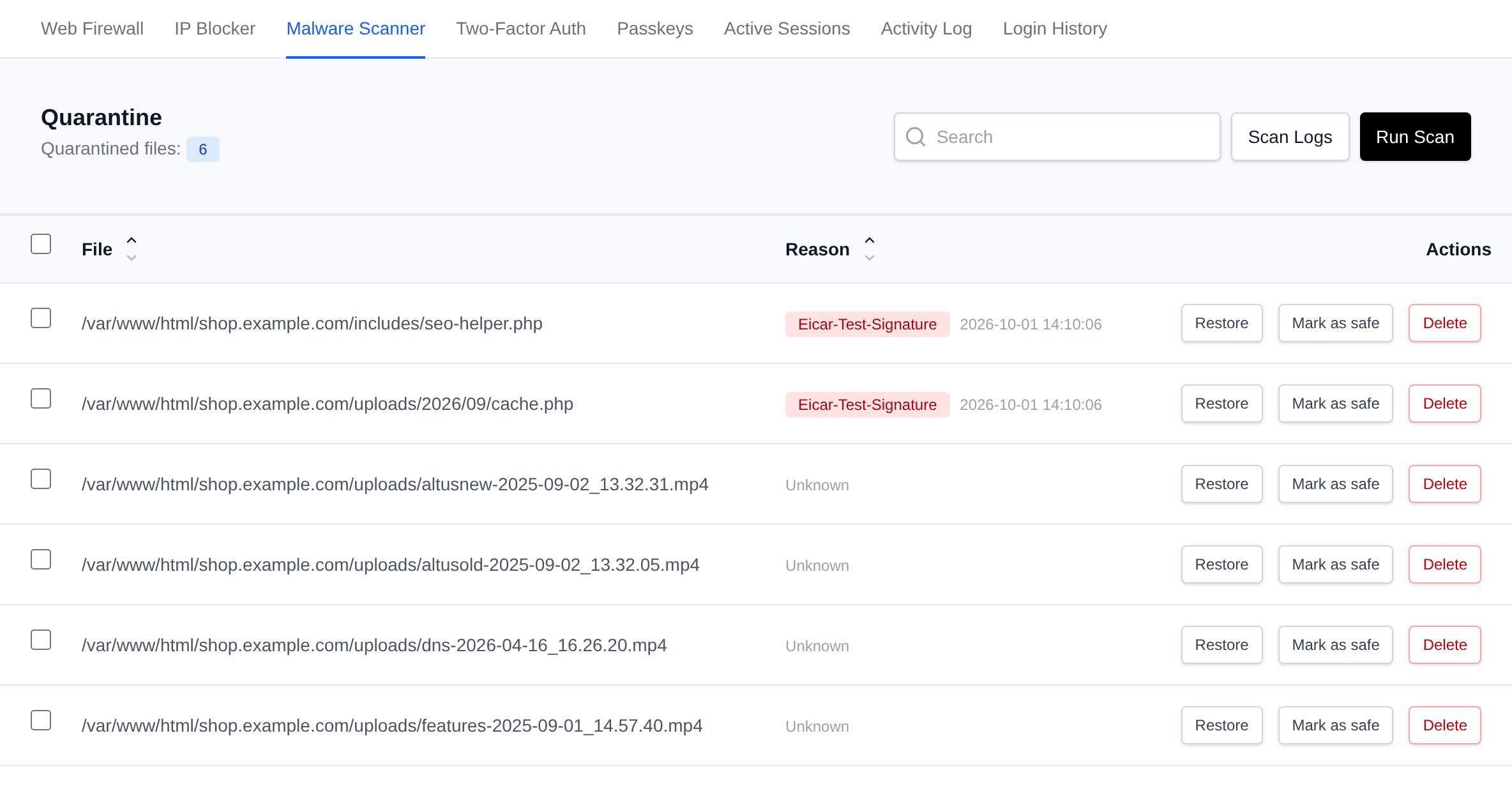Delete altusold mp4 file
Screen dimensions: 1512x807
[1444, 564]
